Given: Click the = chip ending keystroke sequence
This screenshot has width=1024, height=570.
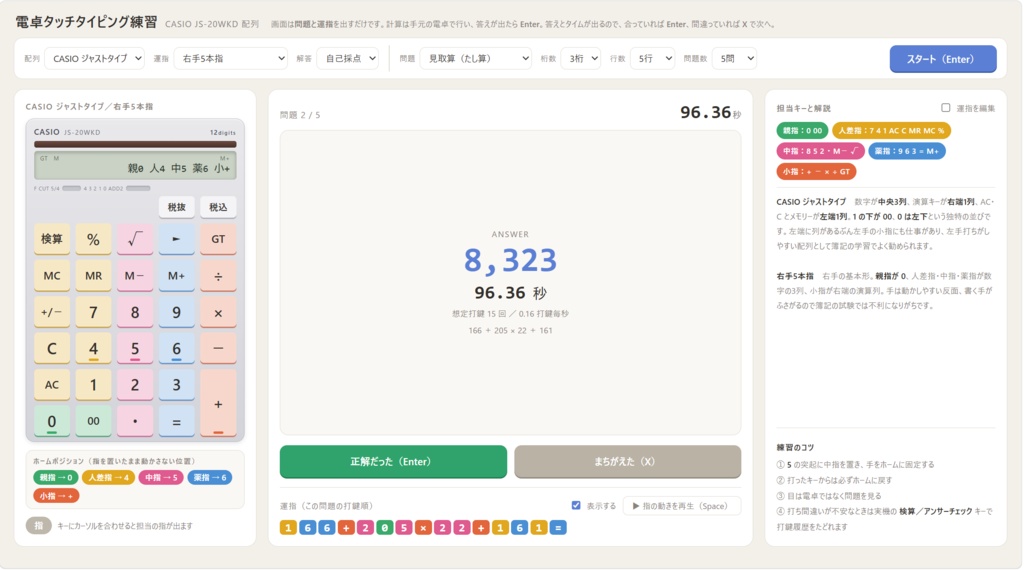Looking at the screenshot, I should pyautogui.click(x=558, y=528).
